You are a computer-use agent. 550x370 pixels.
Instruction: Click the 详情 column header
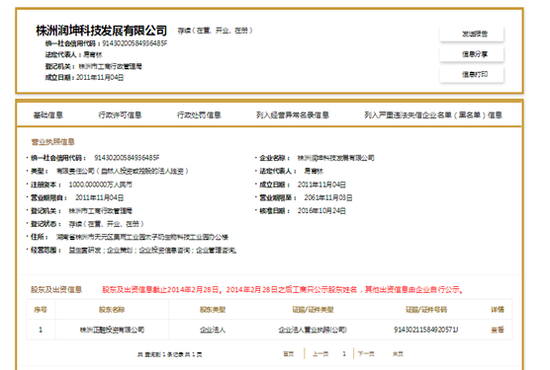click(497, 310)
